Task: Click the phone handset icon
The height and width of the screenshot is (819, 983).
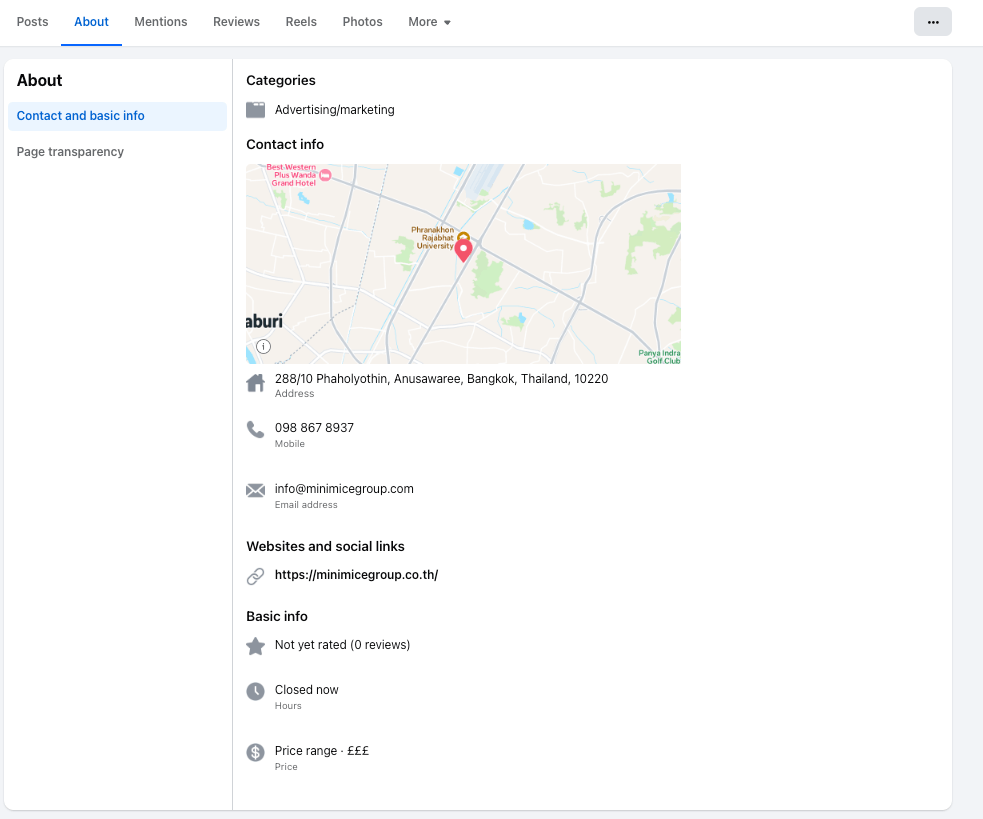Action: click(x=256, y=430)
